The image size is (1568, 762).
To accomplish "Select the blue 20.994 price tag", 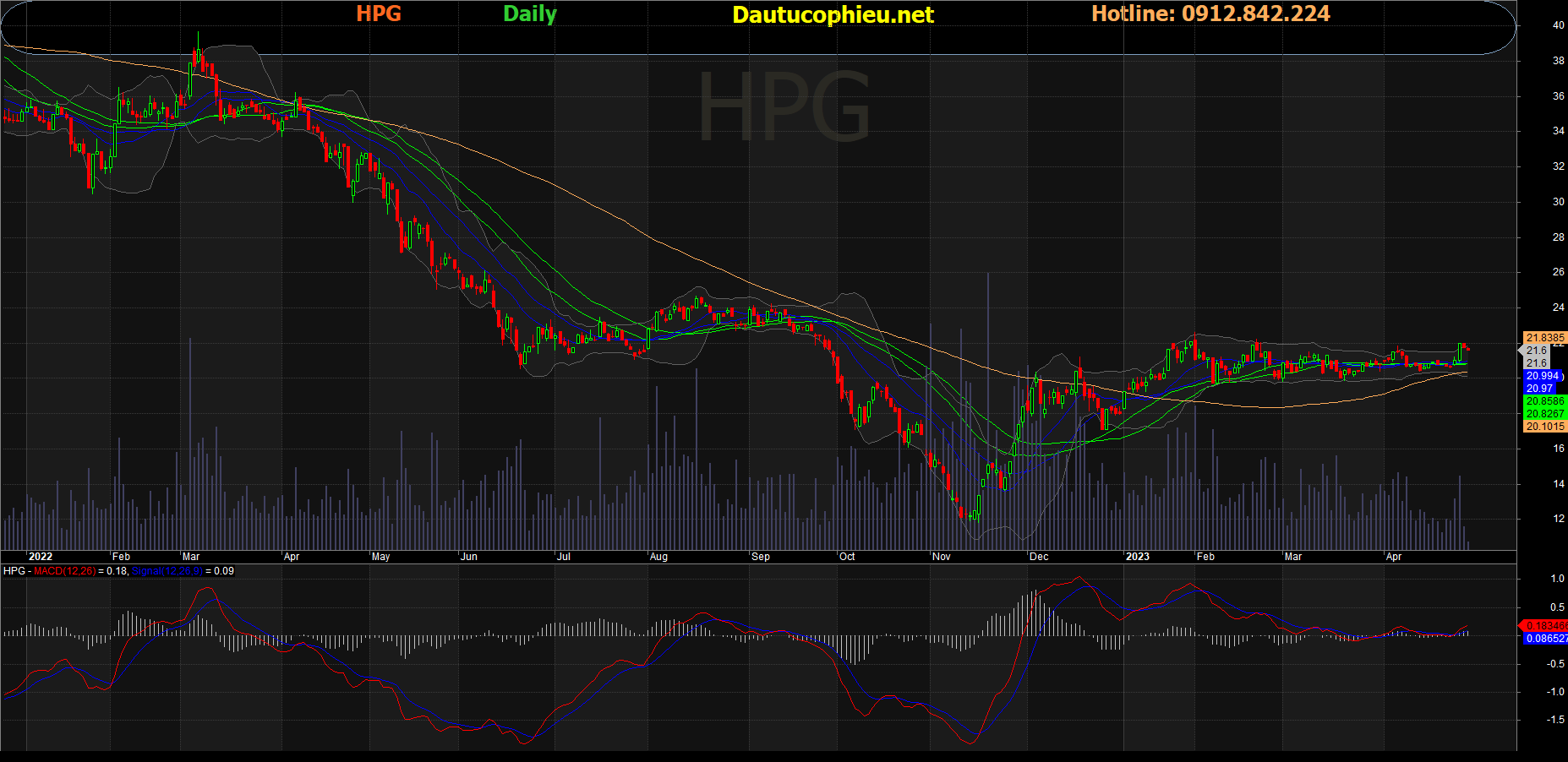I will (1543, 376).
